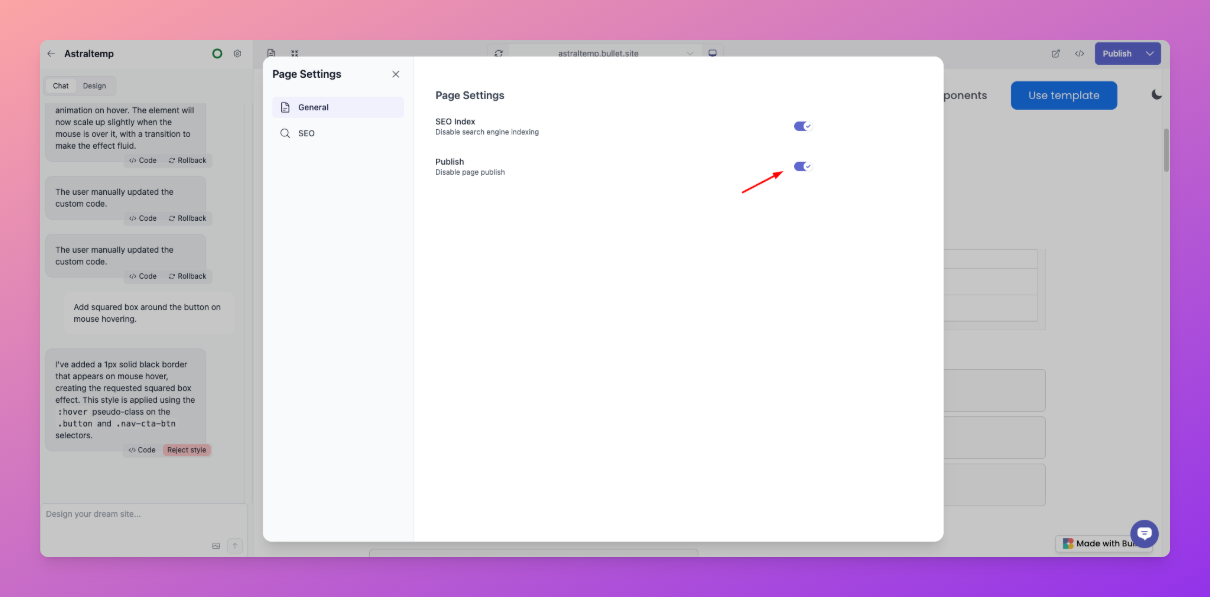The height and width of the screenshot is (597, 1210).
Task: Click the Publish button
Action: pyautogui.click(x=1117, y=54)
